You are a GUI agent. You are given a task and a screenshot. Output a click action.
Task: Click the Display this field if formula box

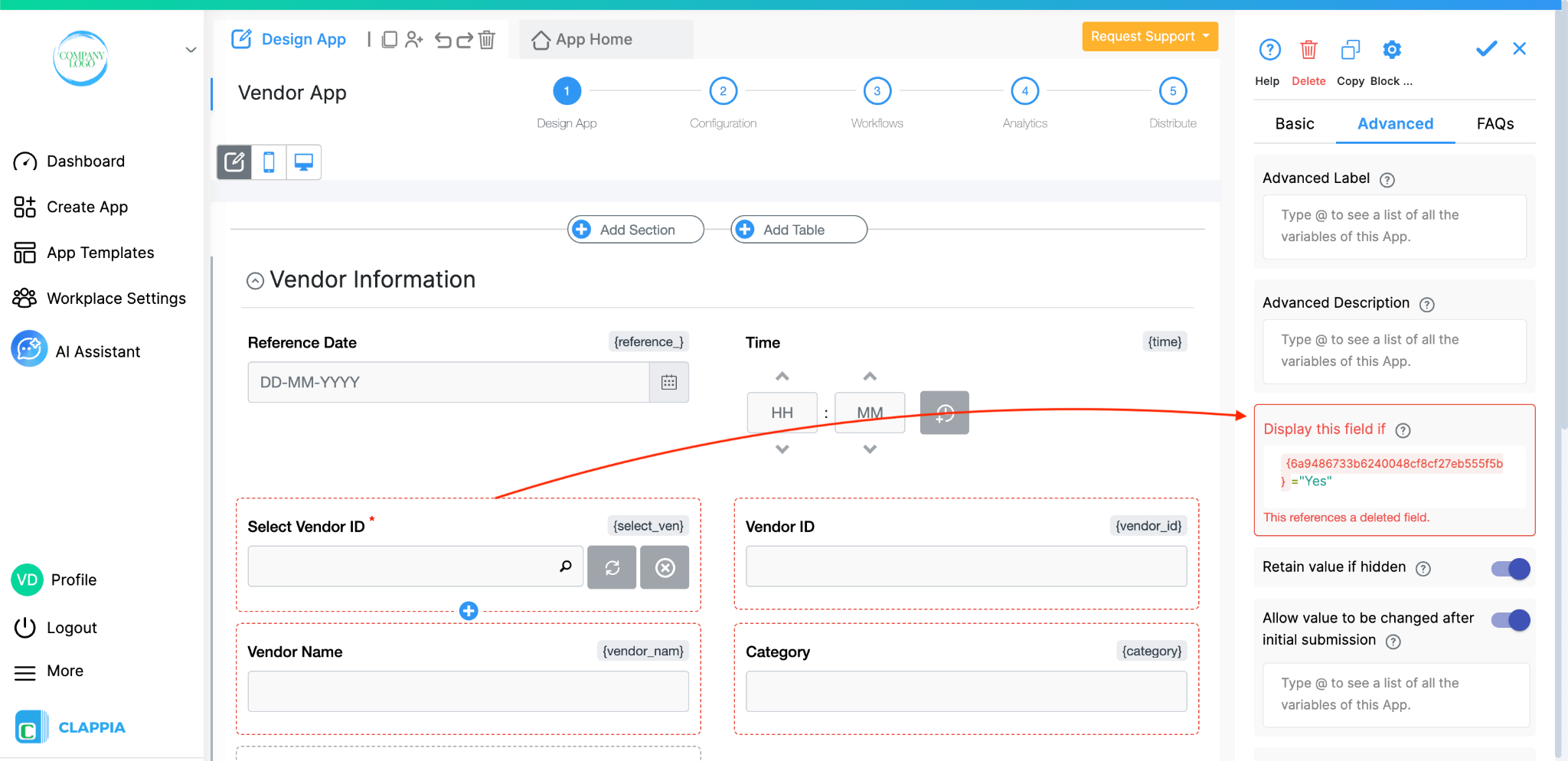coord(1394,476)
